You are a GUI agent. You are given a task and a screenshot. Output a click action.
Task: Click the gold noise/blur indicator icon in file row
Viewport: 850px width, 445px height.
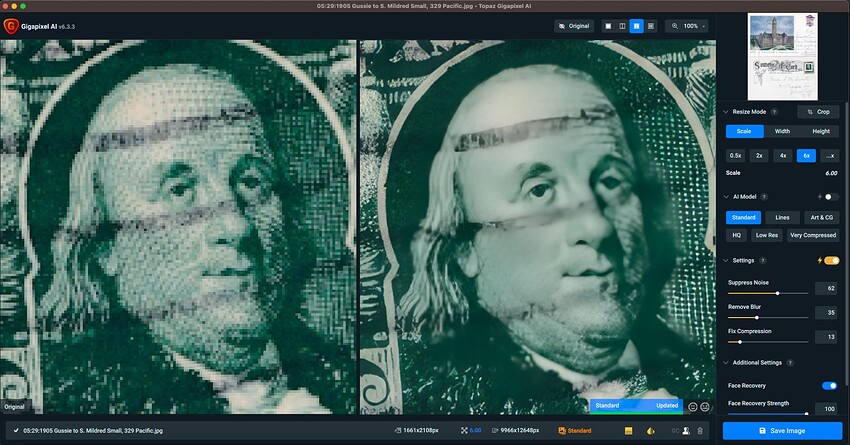651,431
